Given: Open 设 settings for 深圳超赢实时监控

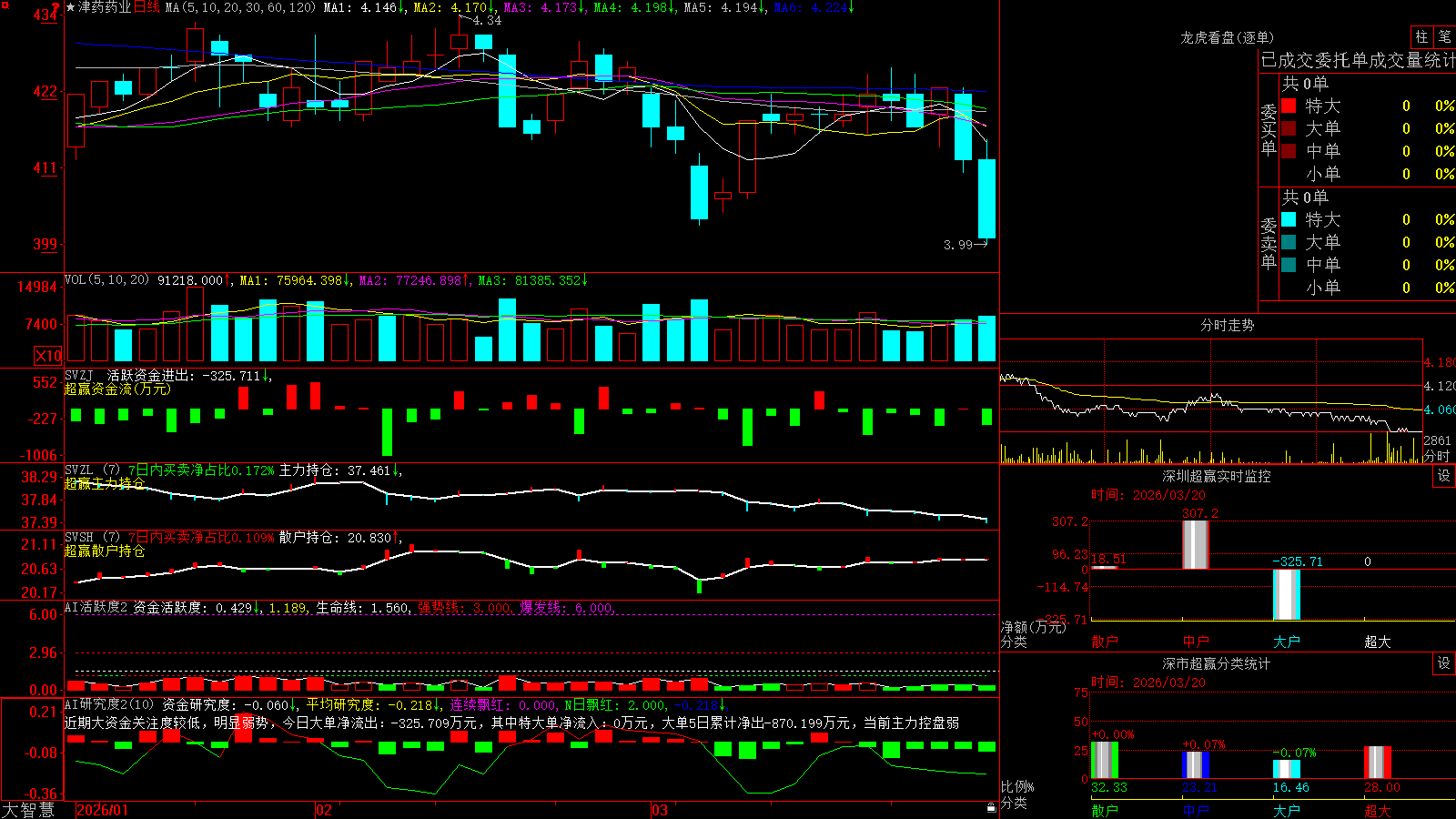Looking at the screenshot, I should tap(1444, 476).
